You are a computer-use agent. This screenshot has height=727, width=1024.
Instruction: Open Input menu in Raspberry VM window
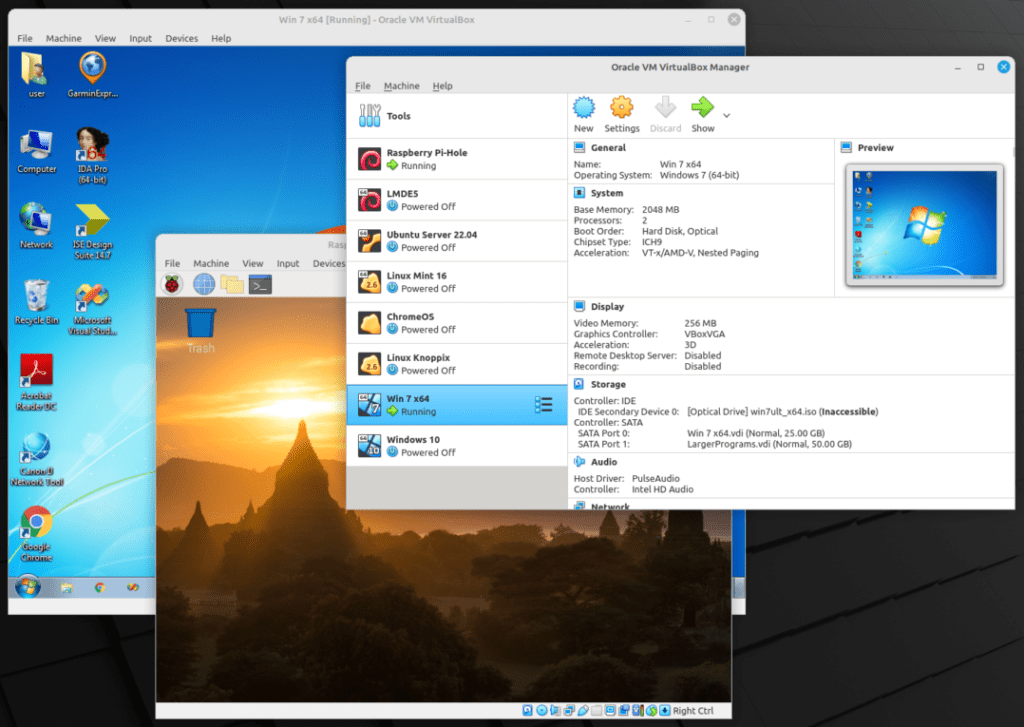pos(288,263)
